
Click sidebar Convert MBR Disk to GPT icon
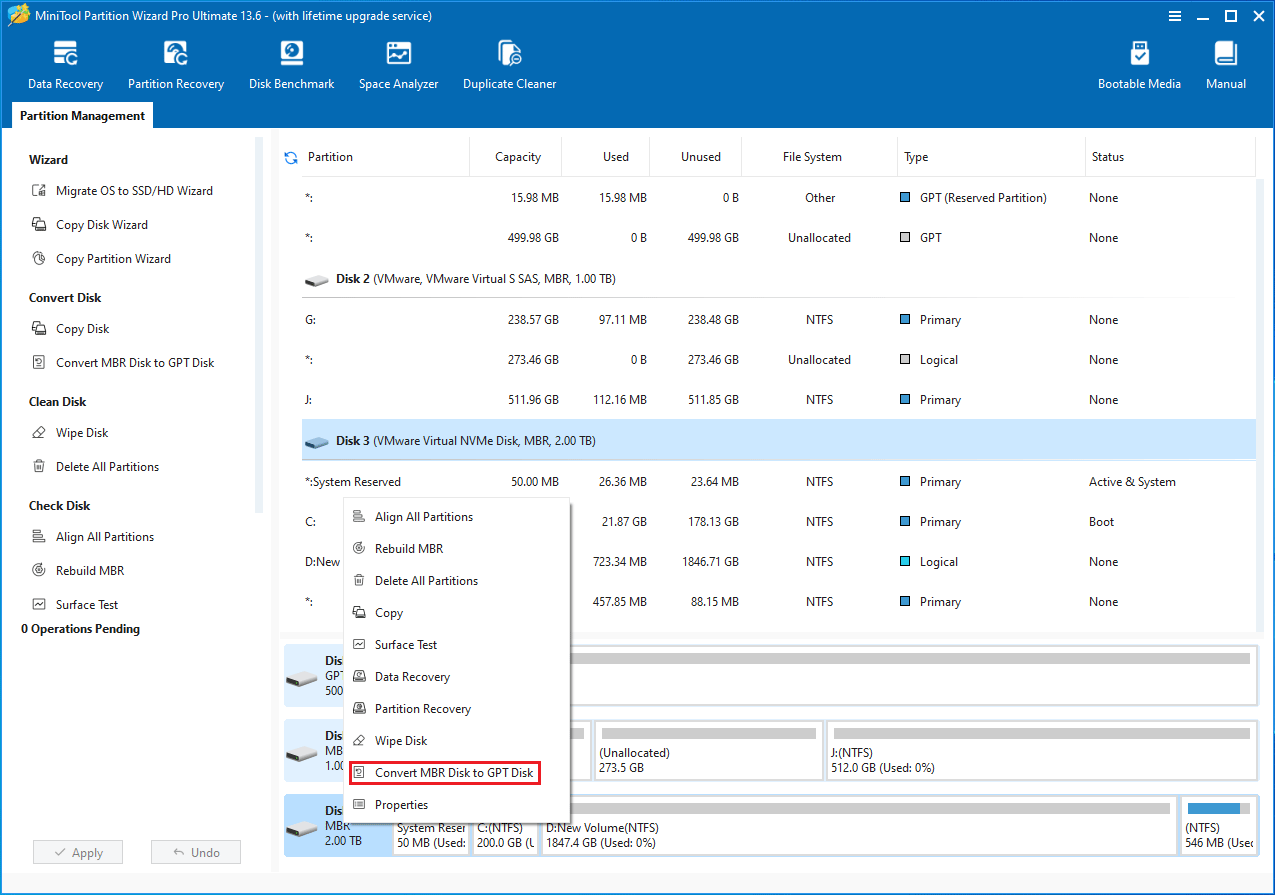pos(39,363)
